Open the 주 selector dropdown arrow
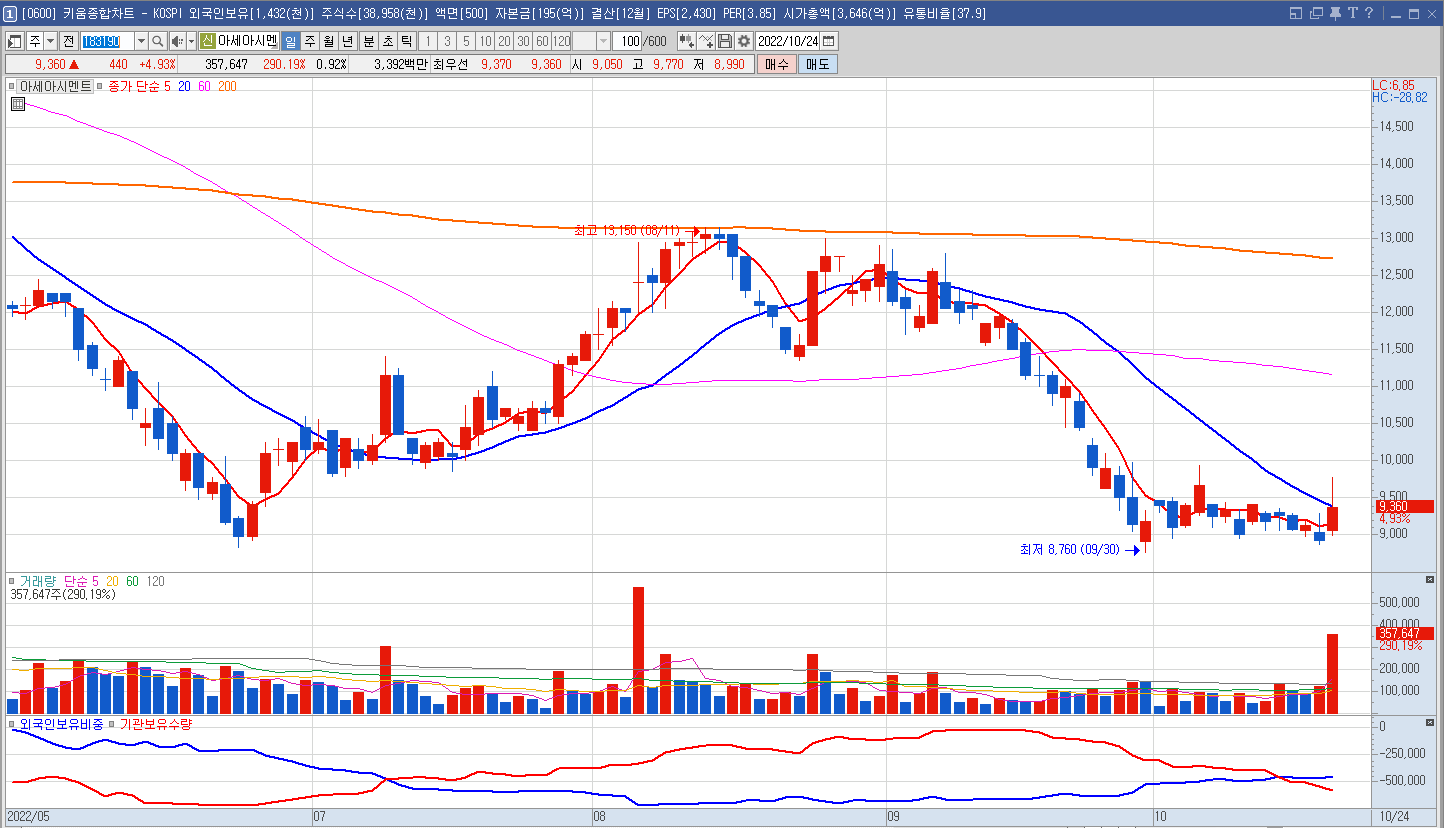 pyautogui.click(x=50, y=41)
